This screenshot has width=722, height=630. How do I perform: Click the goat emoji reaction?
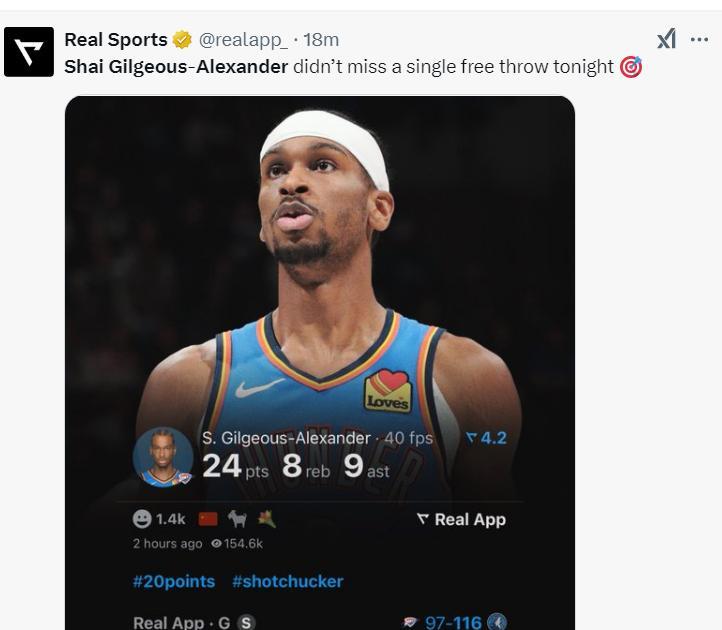(x=238, y=519)
